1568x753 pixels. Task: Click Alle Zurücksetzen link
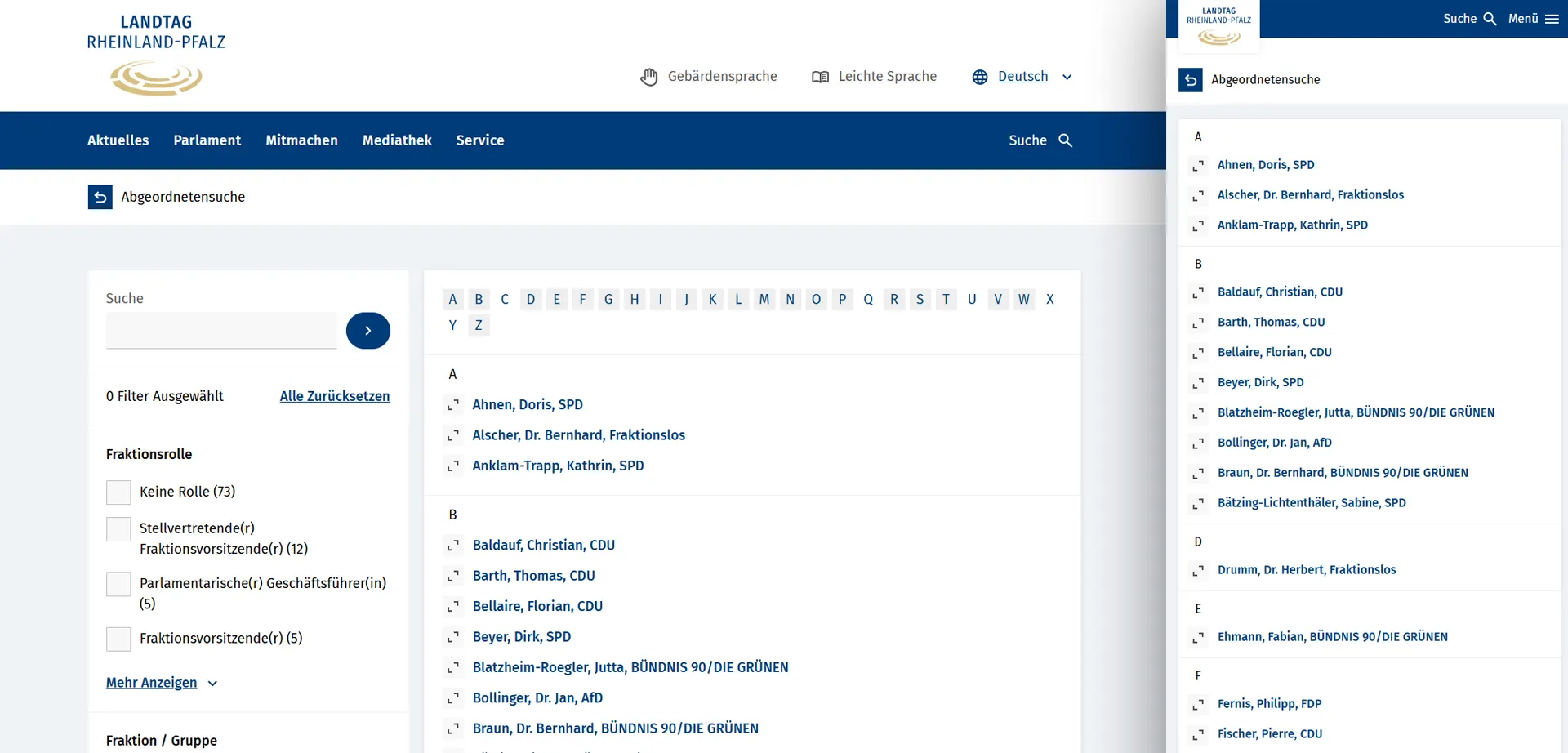(x=334, y=396)
